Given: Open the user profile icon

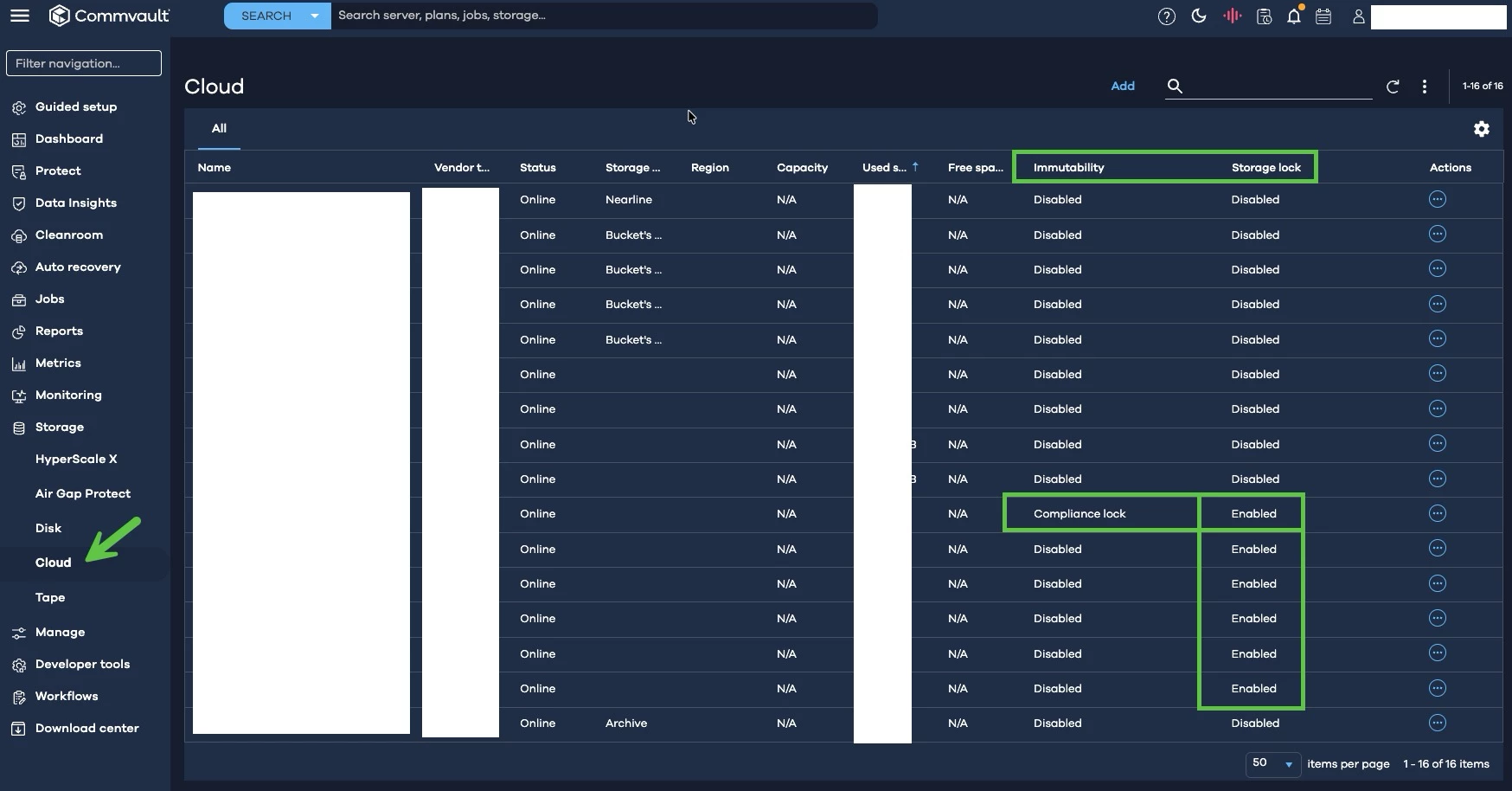Looking at the screenshot, I should [1359, 16].
